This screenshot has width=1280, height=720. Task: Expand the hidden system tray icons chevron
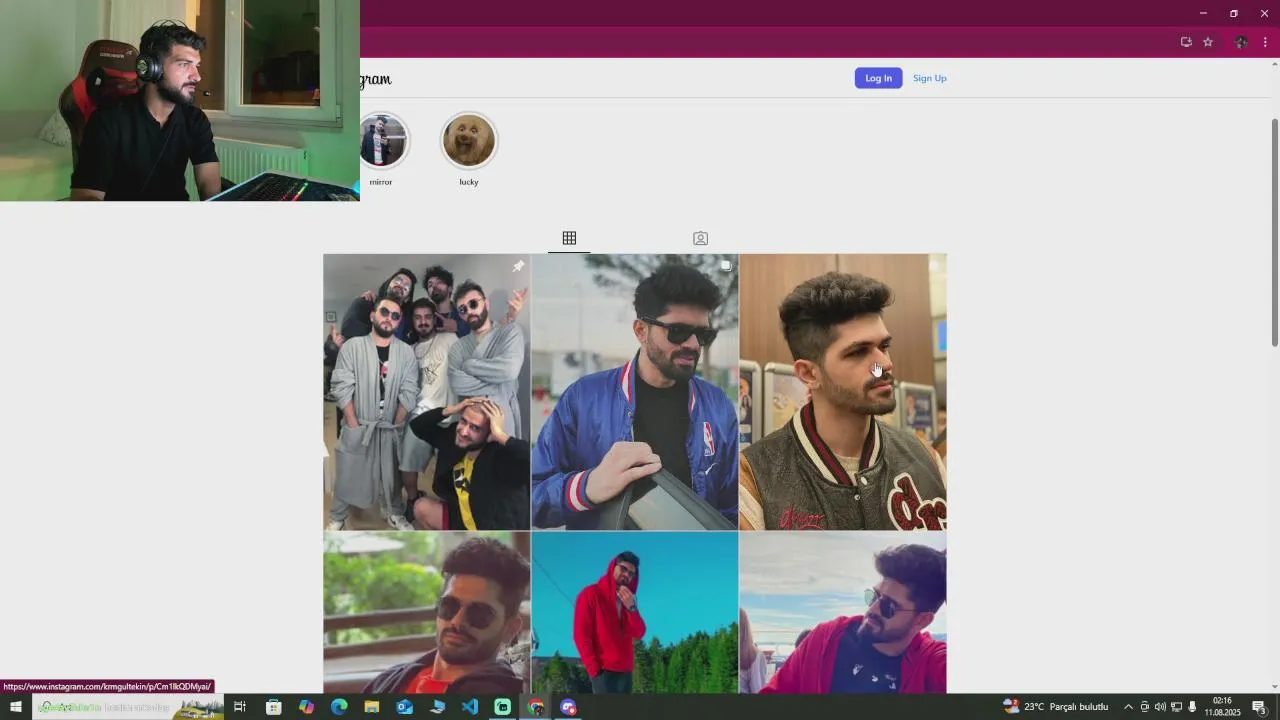point(1129,707)
